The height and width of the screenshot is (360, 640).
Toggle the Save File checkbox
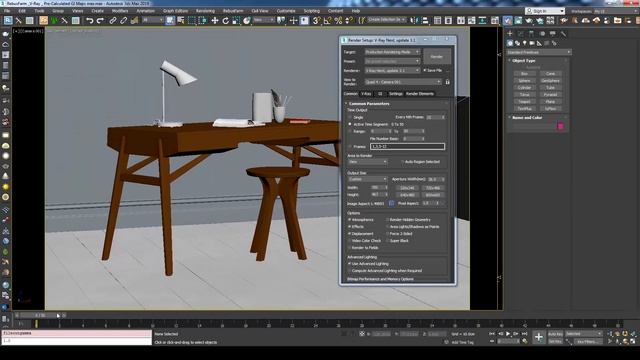(x=425, y=70)
